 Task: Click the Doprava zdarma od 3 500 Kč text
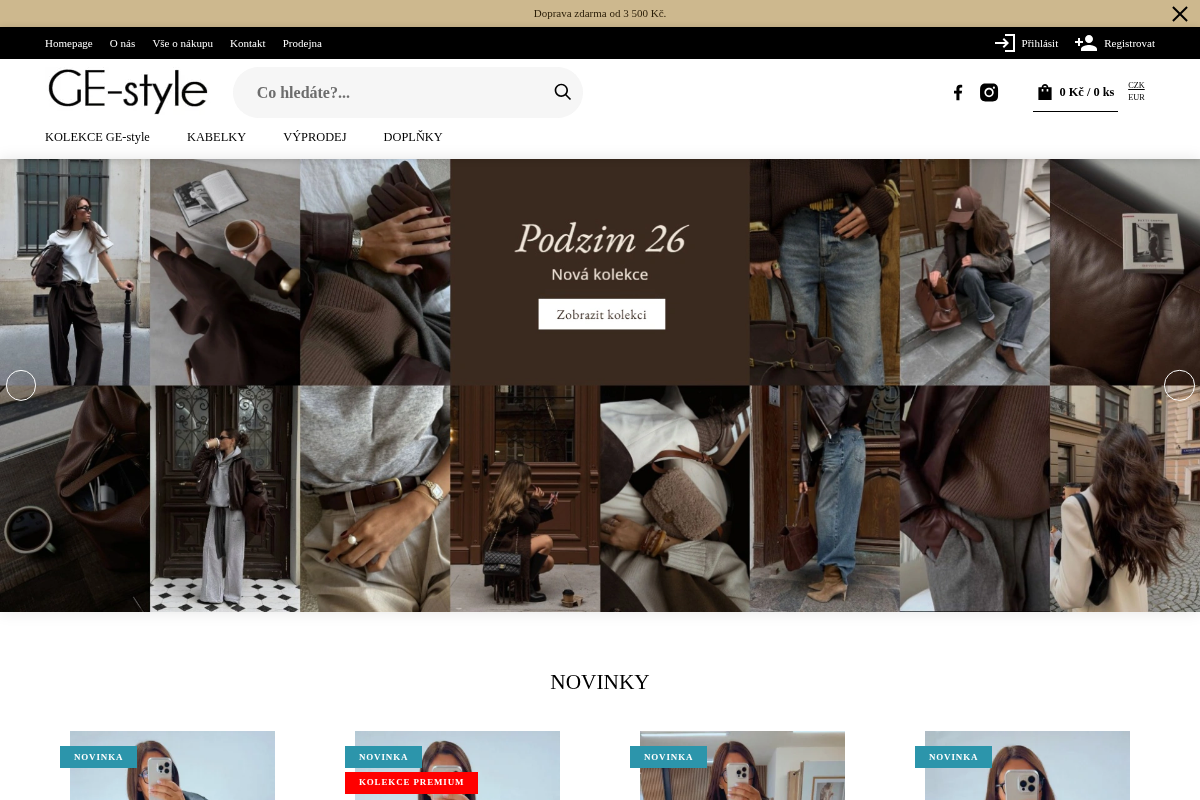pyautogui.click(x=600, y=13)
